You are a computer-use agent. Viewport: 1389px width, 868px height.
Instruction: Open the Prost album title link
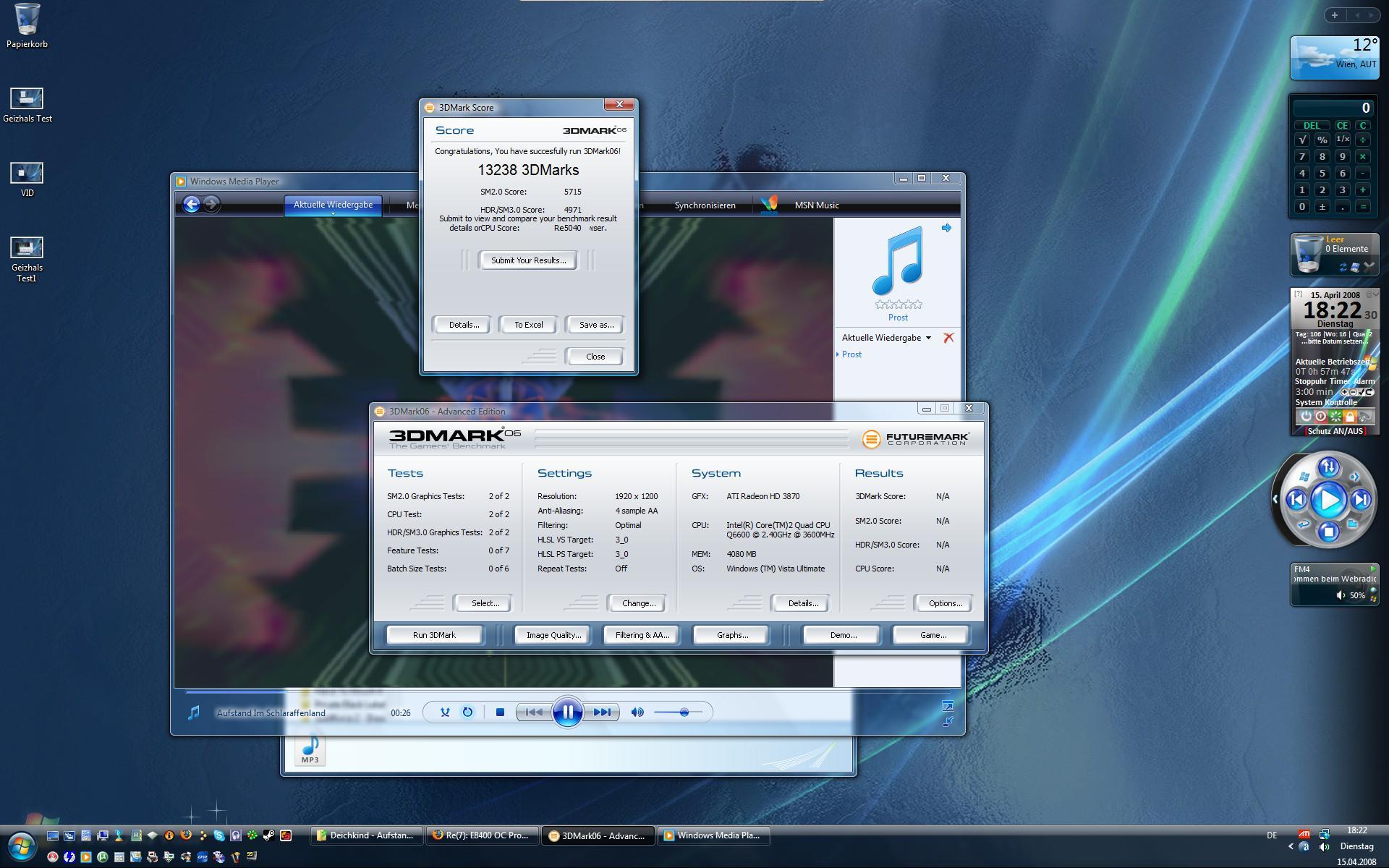[898, 318]
